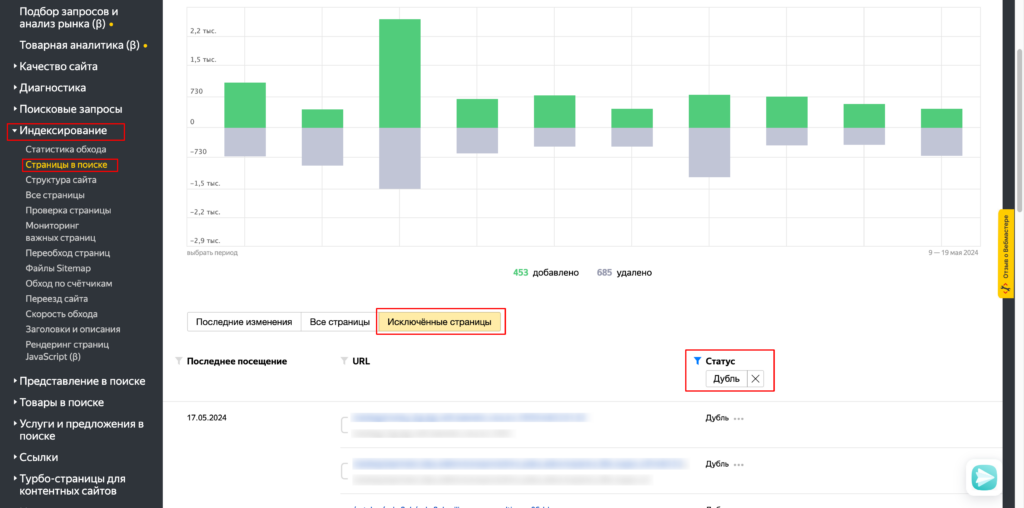Open Переобход страниц in the sidebar

coord(67,252)
